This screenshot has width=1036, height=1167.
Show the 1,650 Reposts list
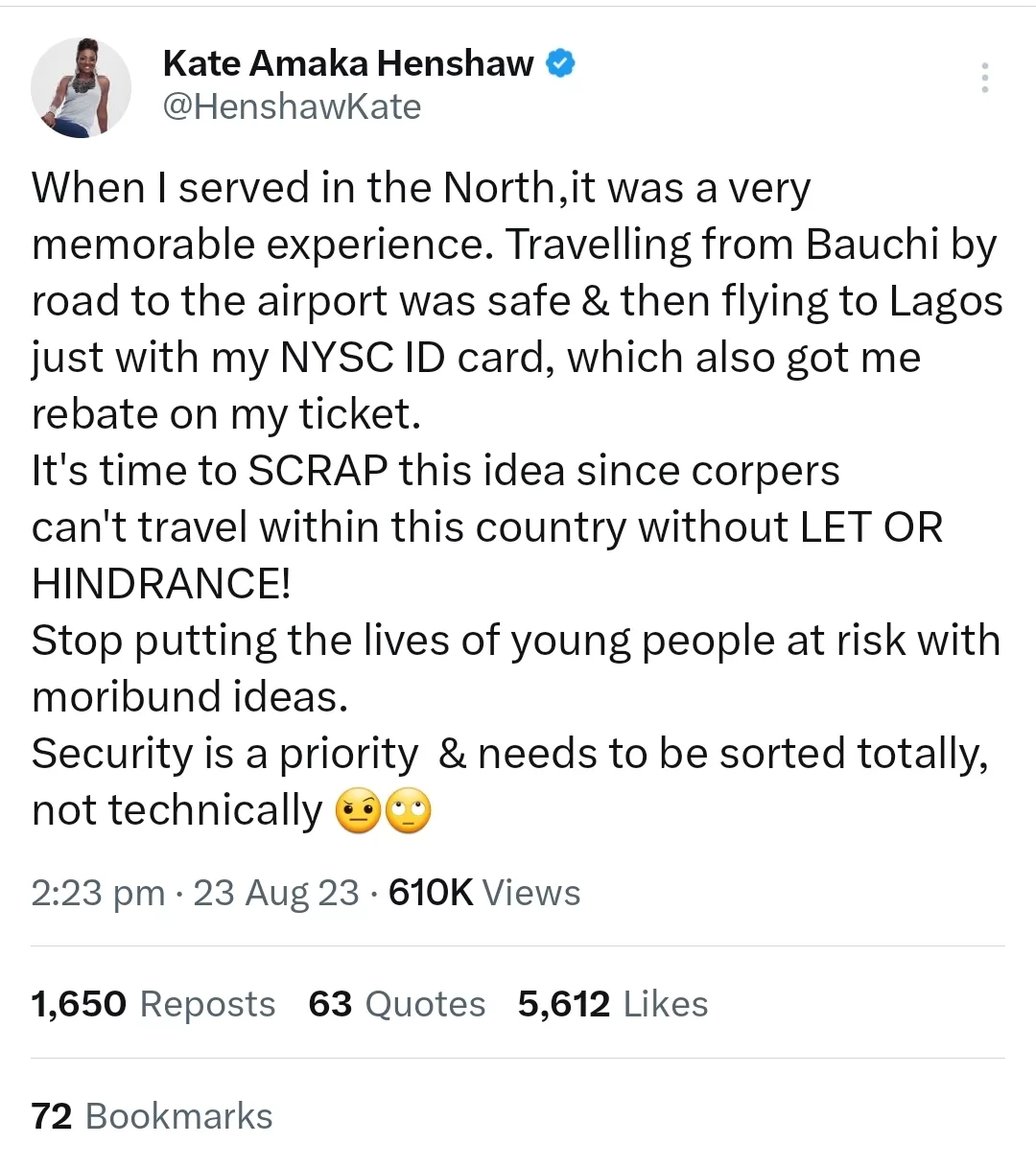pos(153,1004)
